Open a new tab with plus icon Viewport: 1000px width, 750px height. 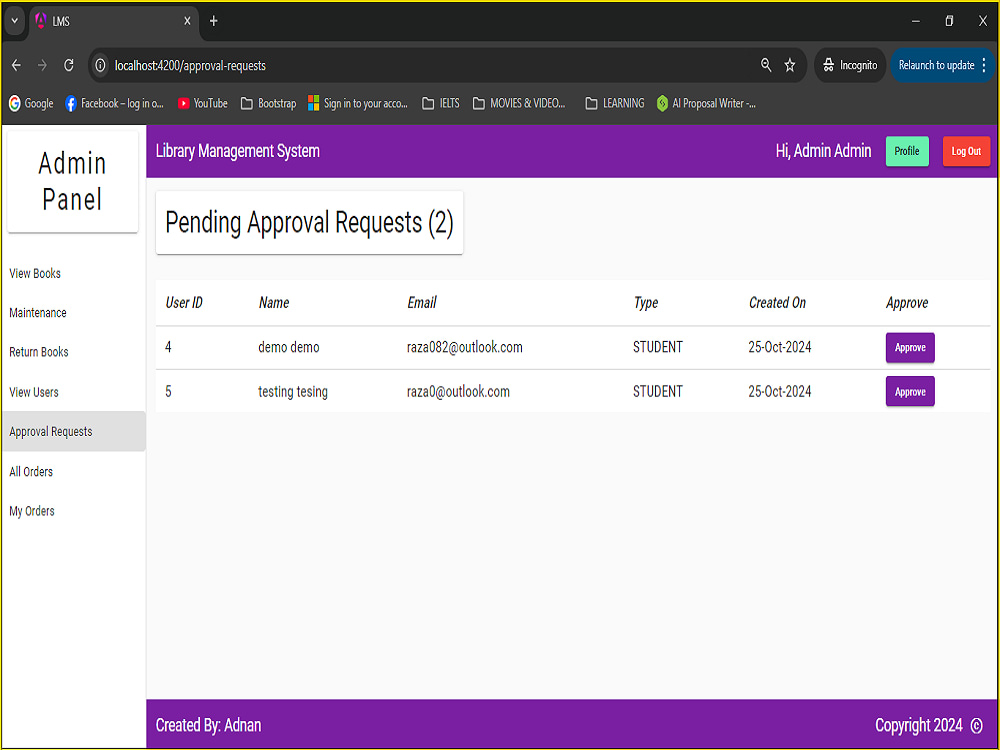point(214,21)
